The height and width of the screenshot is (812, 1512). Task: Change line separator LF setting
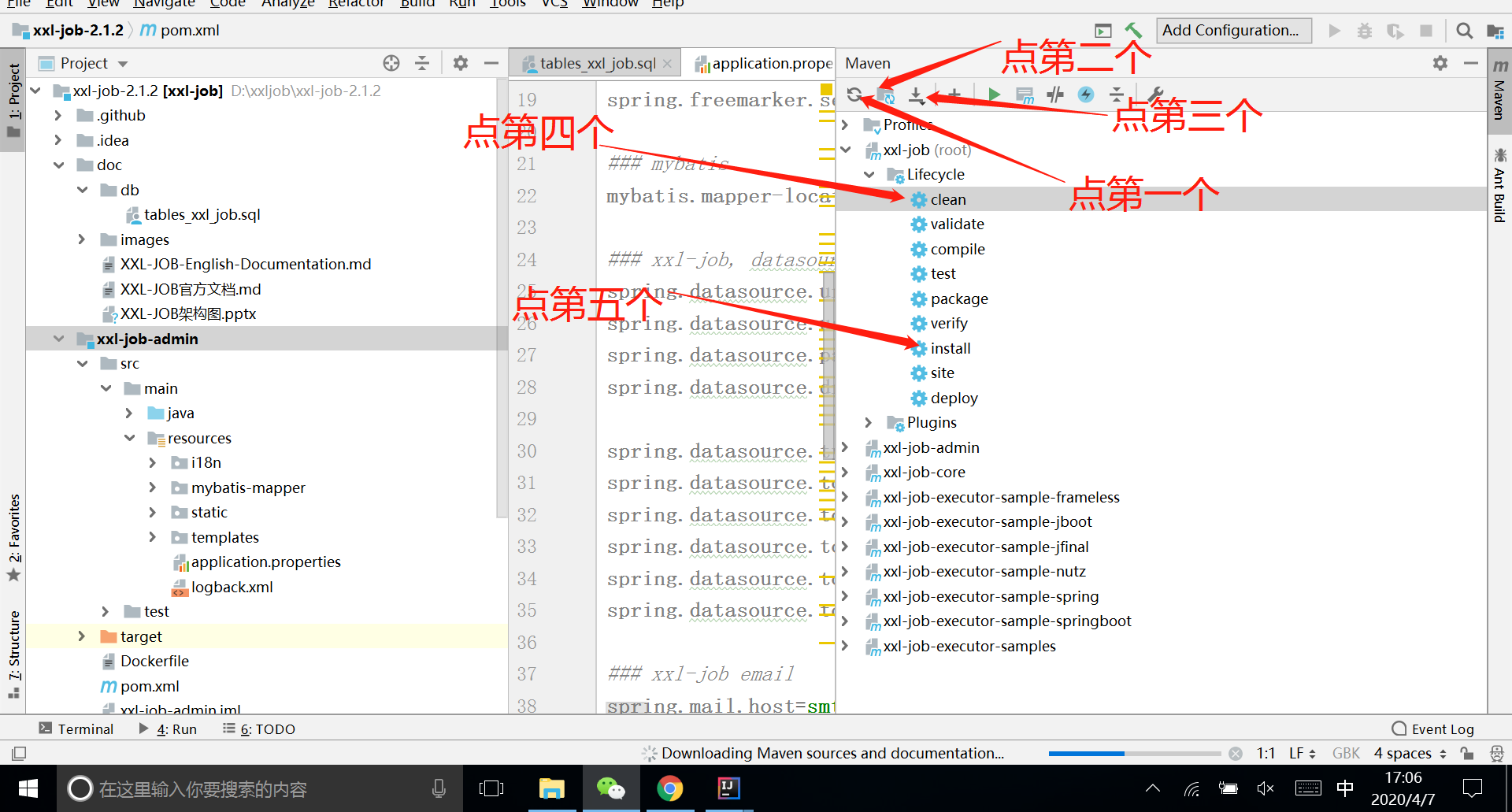pyautogui.click(x=1303, y=753)
